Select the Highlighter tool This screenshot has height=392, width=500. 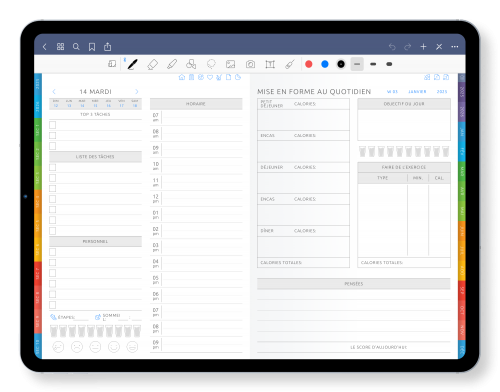[172, 64]
